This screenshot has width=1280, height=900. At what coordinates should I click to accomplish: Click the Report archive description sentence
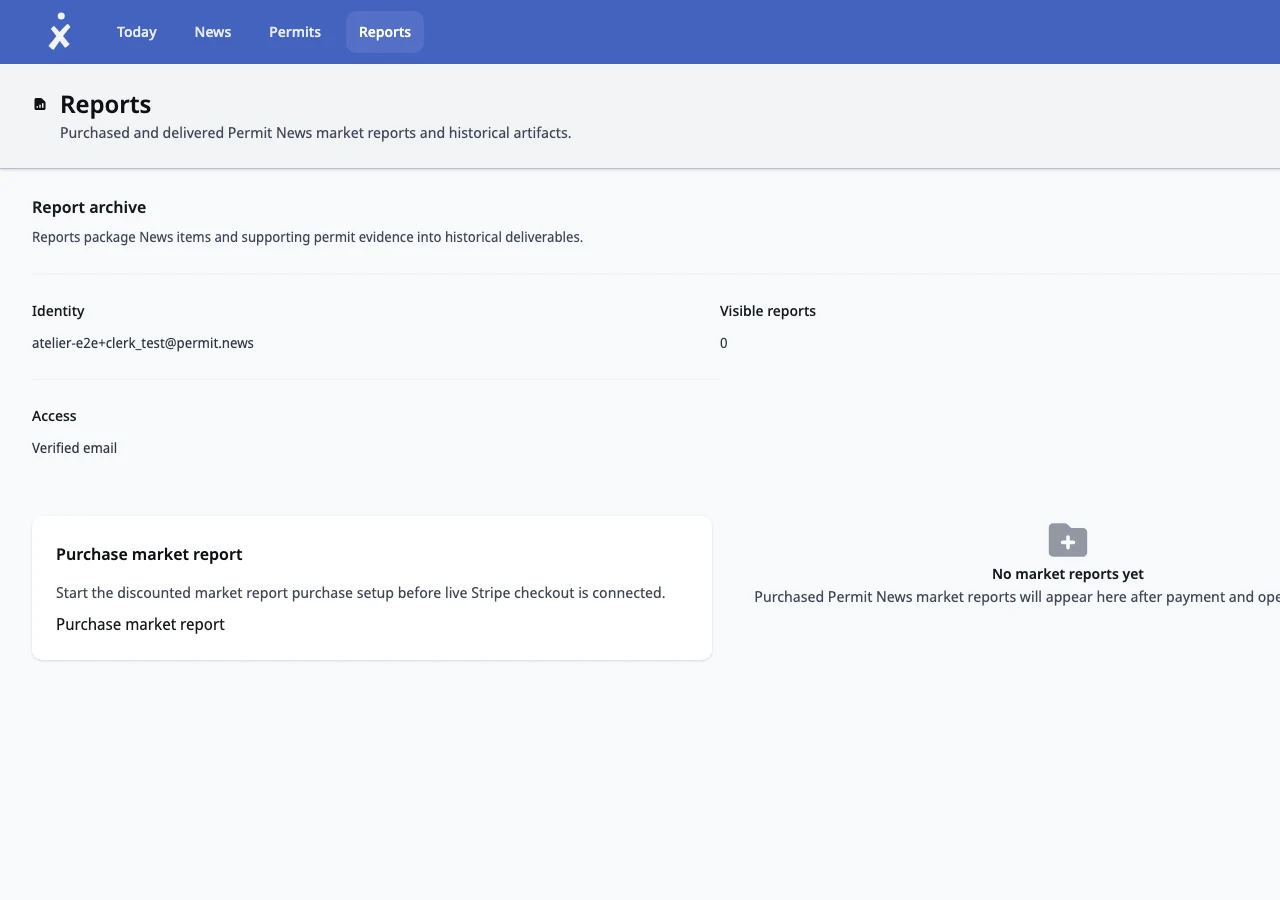(307, 237)
